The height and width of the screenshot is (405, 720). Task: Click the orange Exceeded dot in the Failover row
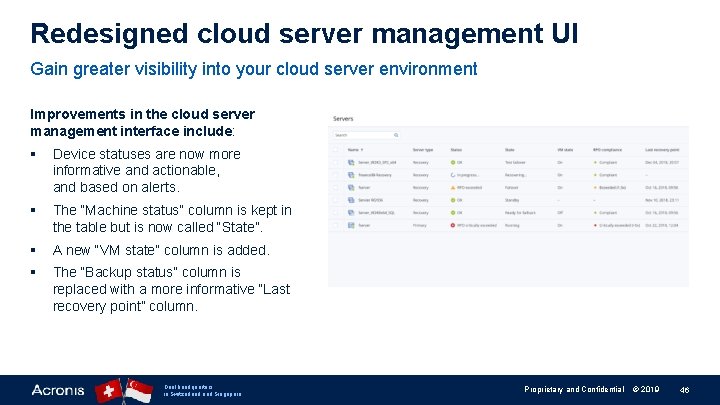[x=596, y=187]
